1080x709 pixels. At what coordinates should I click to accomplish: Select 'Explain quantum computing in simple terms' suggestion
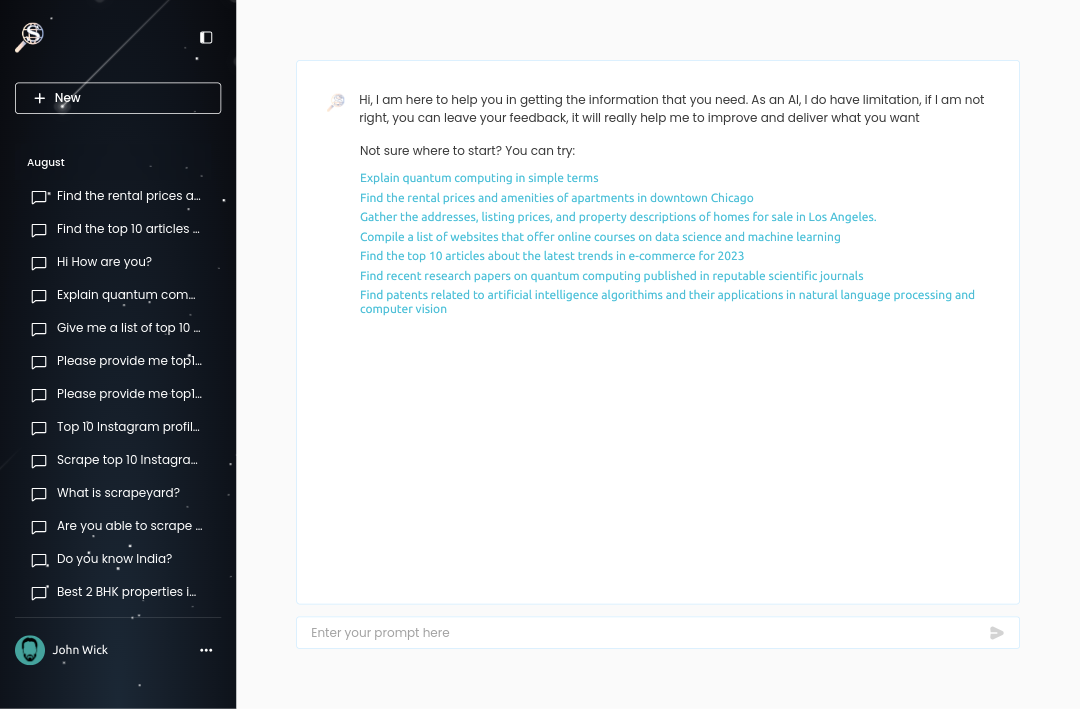click(x=479, y=178)
